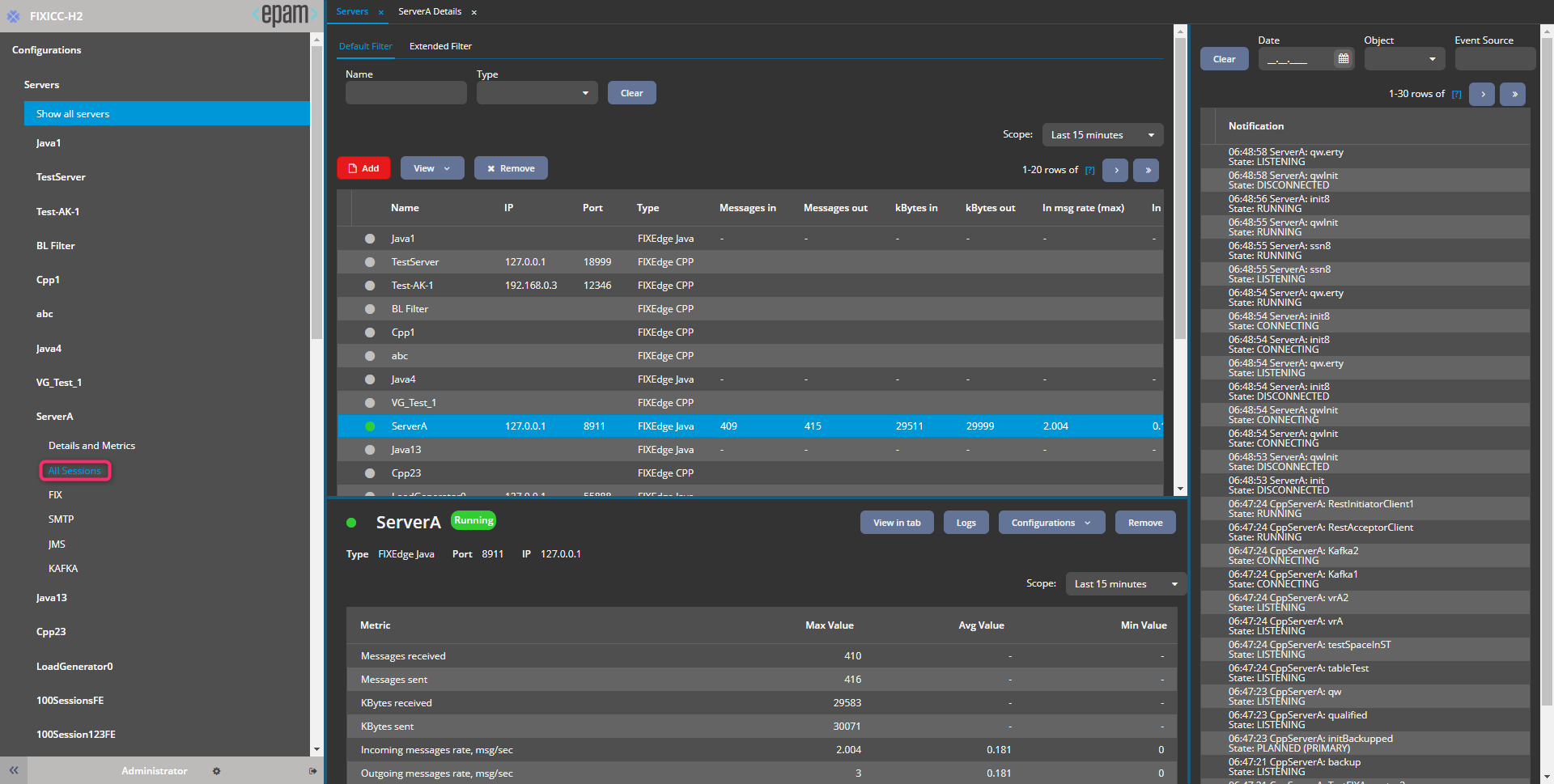Screen dimensions: 1554x784
Task: Open the Type filter dropdown
Action: pyautogui.click(x=537, y=93)
